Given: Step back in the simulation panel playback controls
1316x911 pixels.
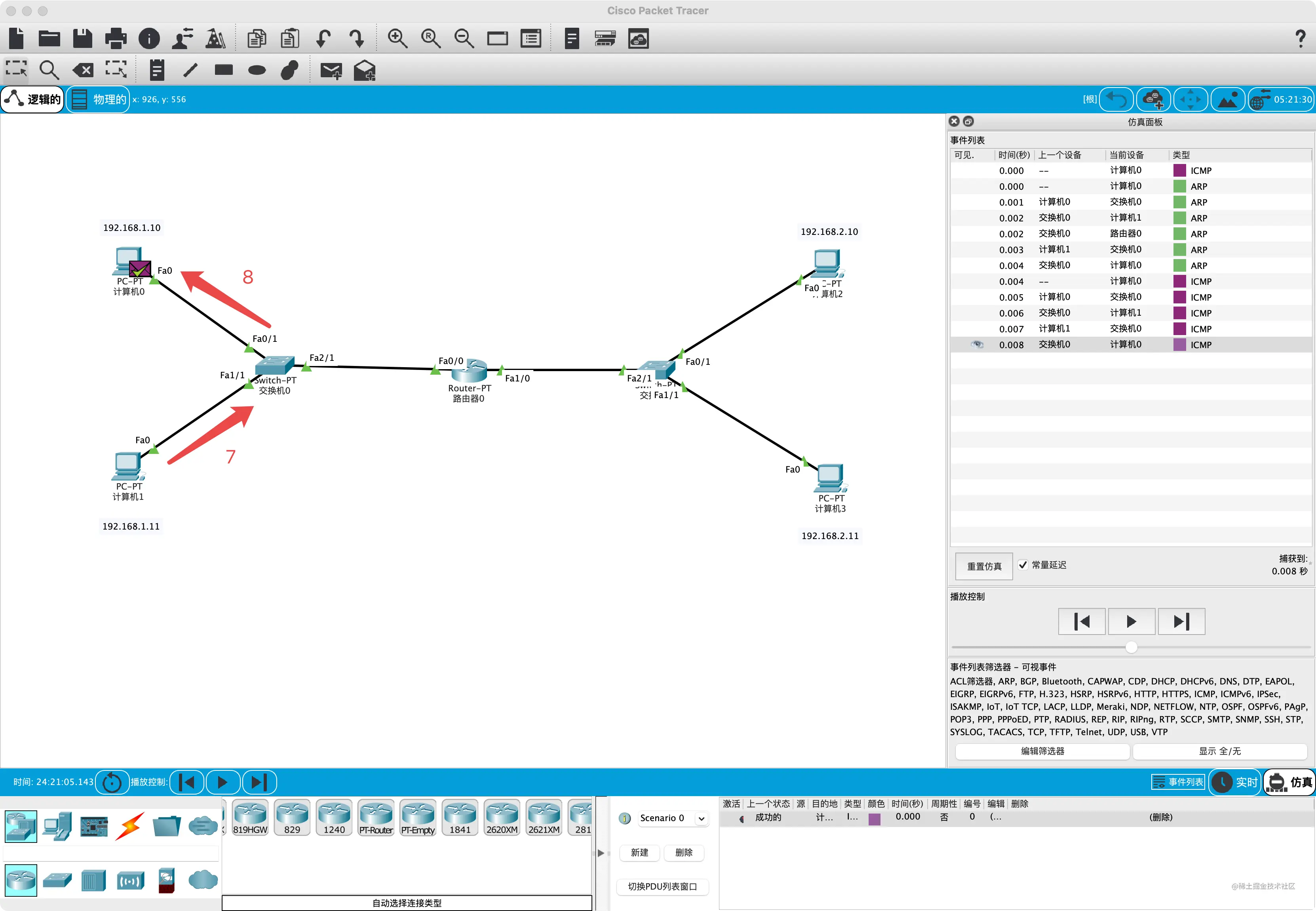Looking at the screenshot, I should (1082, 621).
